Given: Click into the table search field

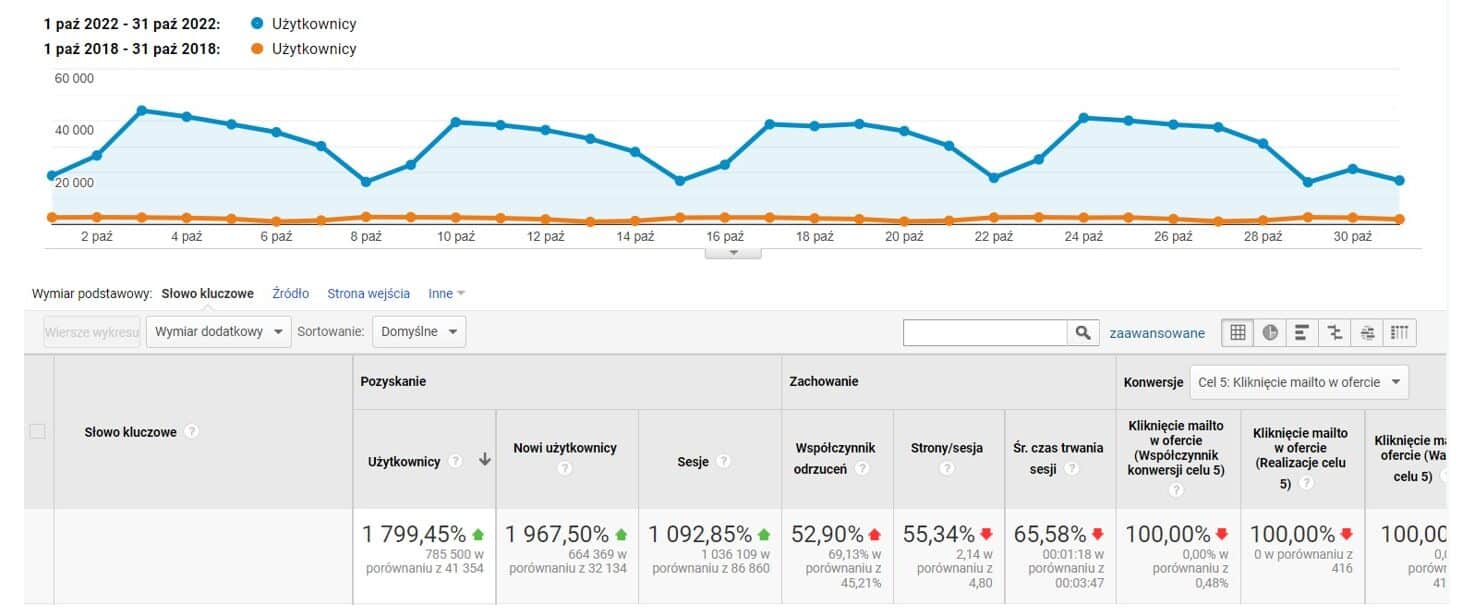Looking at the screenshot, I should click(984, 333).
